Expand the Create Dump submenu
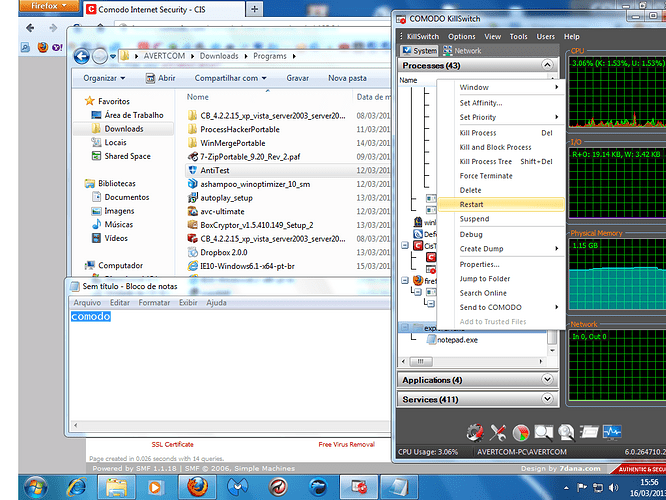This screenshot has width=666, height=500. (556, 249)
